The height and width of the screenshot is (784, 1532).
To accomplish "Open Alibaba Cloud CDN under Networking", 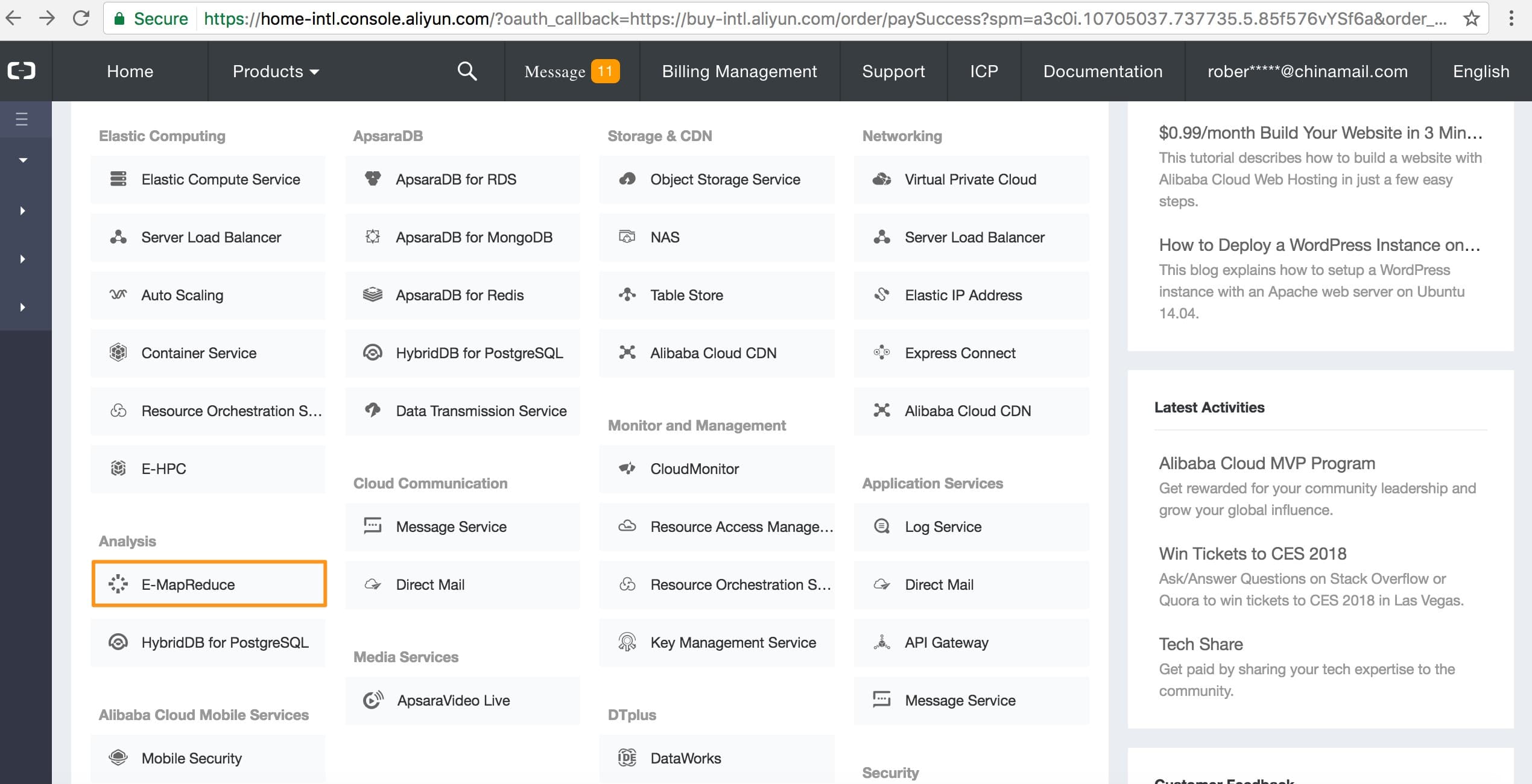I will coord(972,411).
